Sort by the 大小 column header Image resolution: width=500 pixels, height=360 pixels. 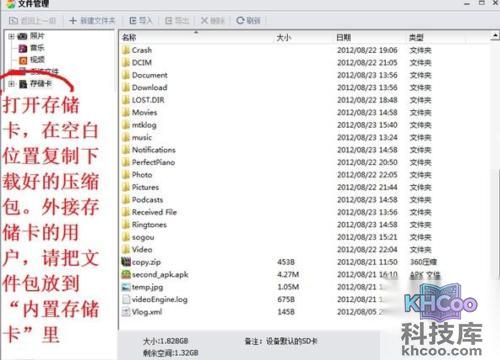(x=284, y=37)
